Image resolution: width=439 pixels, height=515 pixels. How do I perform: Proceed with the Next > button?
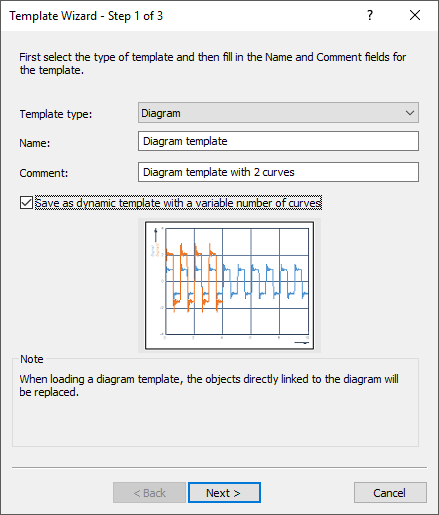tap(224, 493)
